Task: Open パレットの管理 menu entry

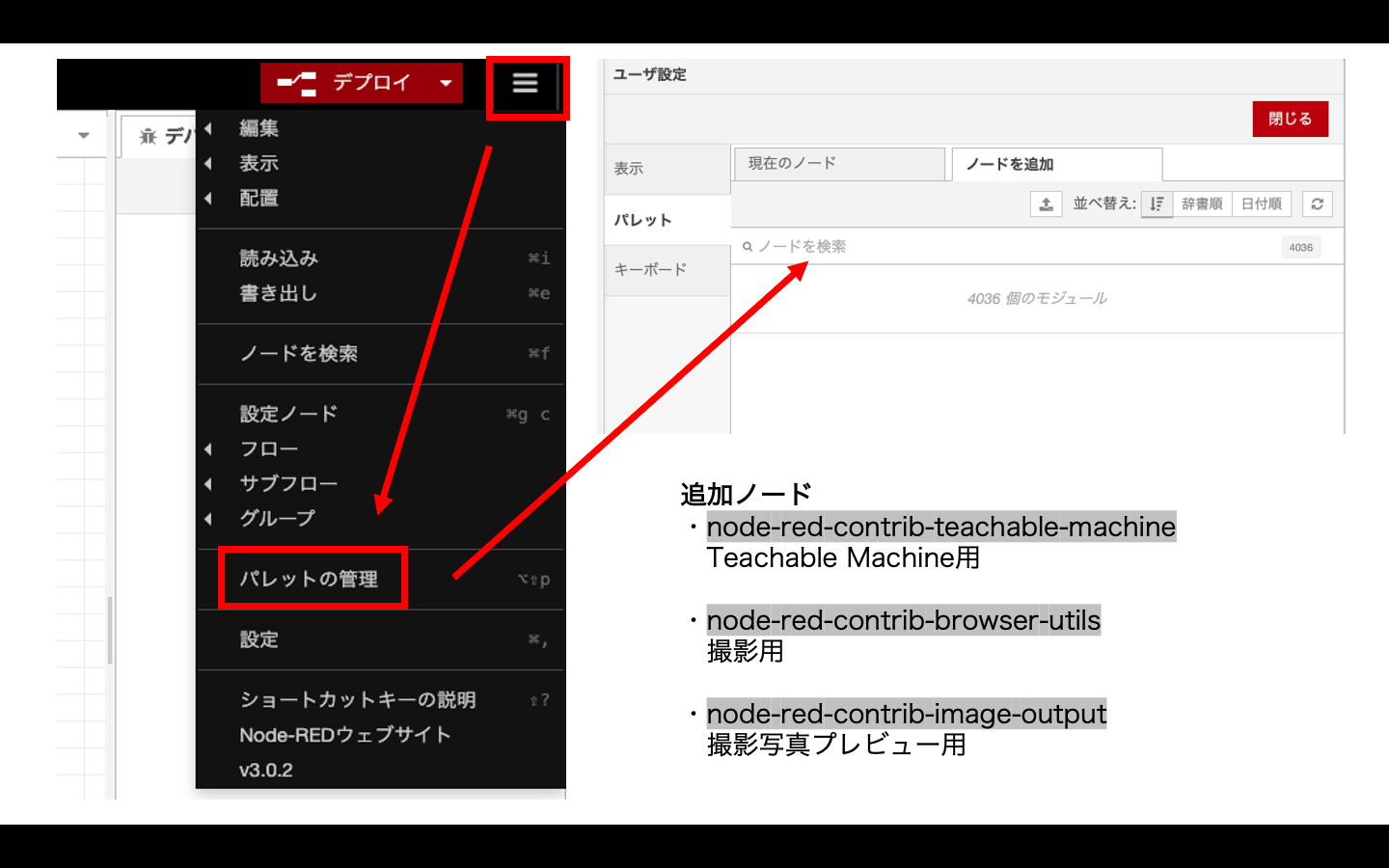Action: [x=380, y=579]
